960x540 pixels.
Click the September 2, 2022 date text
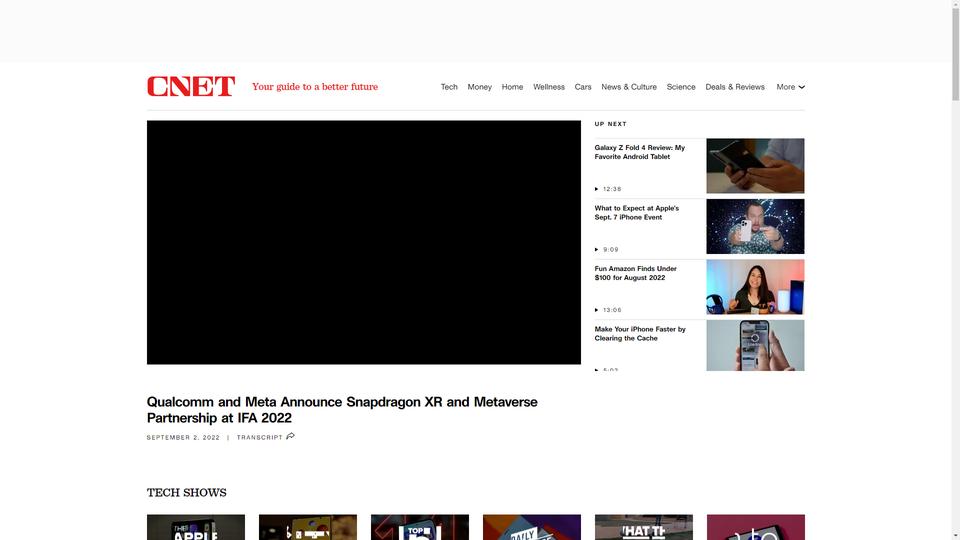click(x=183, y=438)
